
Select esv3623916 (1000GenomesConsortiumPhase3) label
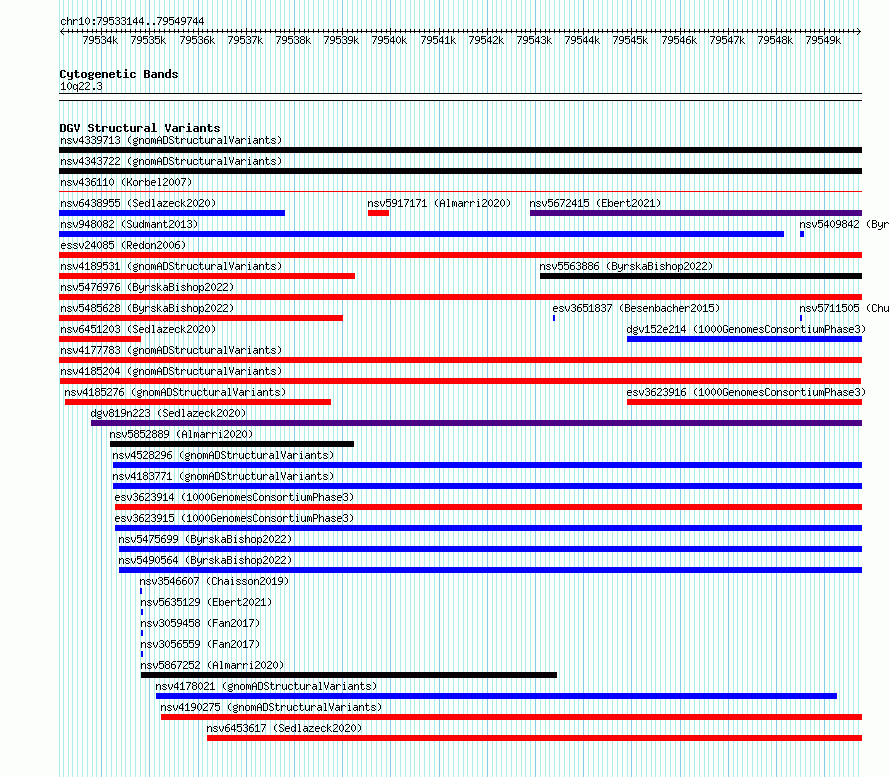(746, 392)
